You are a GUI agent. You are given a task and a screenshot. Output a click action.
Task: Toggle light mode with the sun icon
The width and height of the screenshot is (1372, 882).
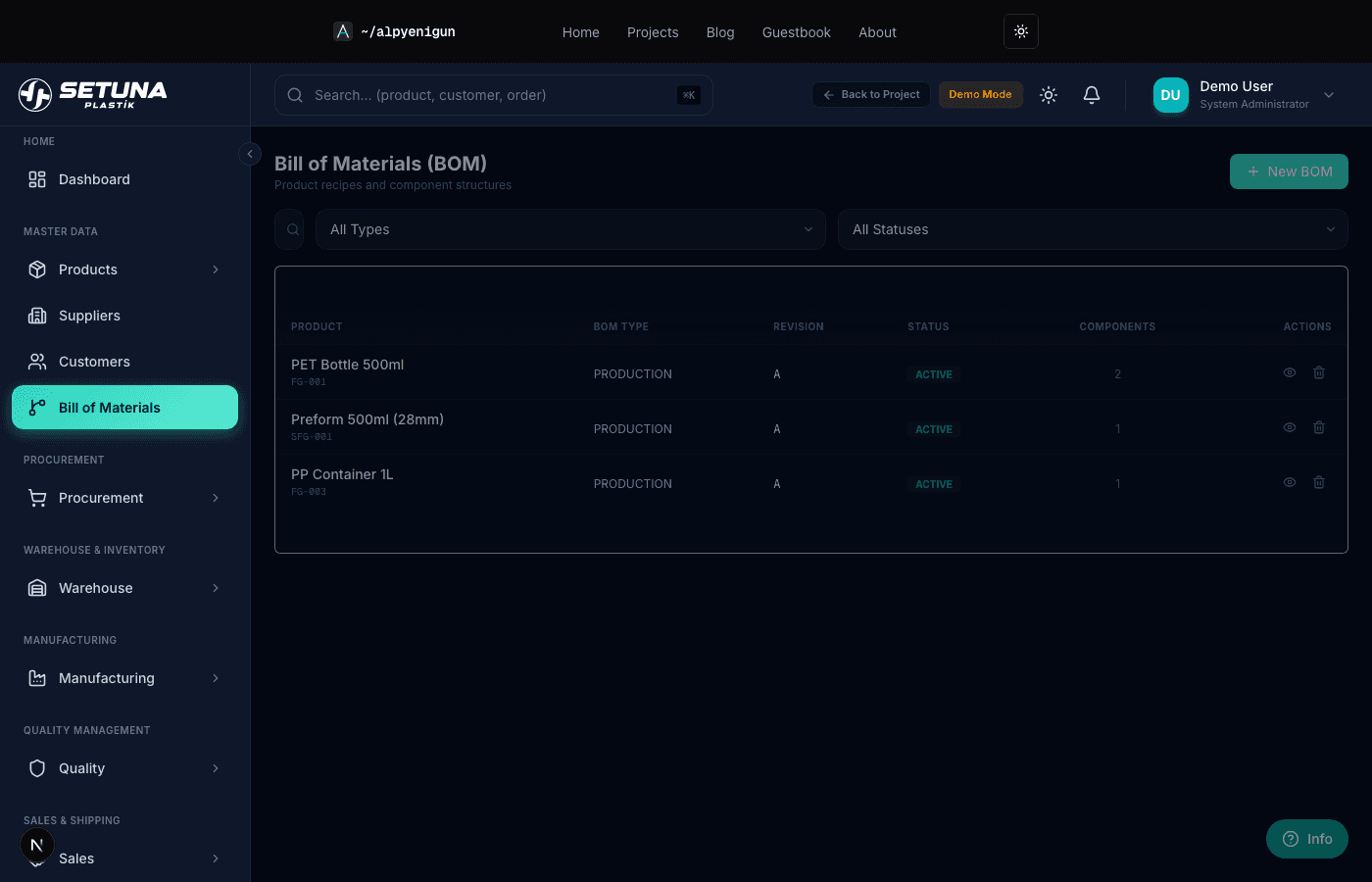(1048, 95)
